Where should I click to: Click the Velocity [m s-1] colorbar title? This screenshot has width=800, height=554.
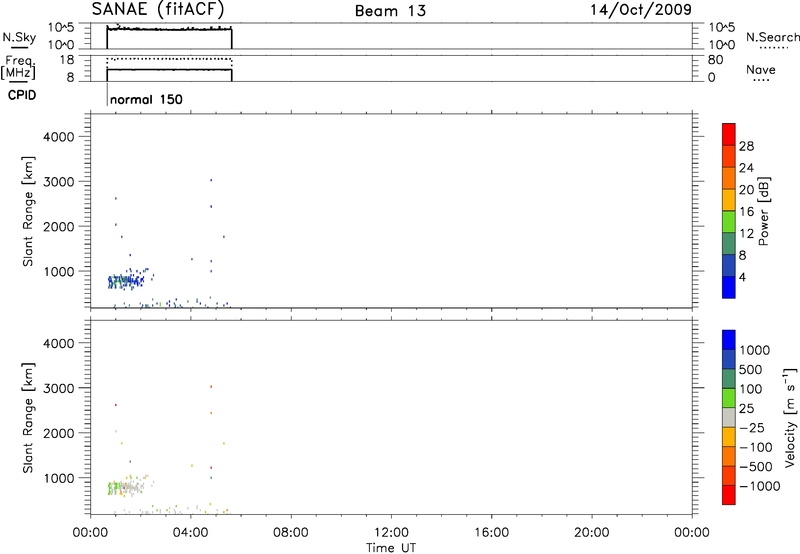(x=790, y=417)
